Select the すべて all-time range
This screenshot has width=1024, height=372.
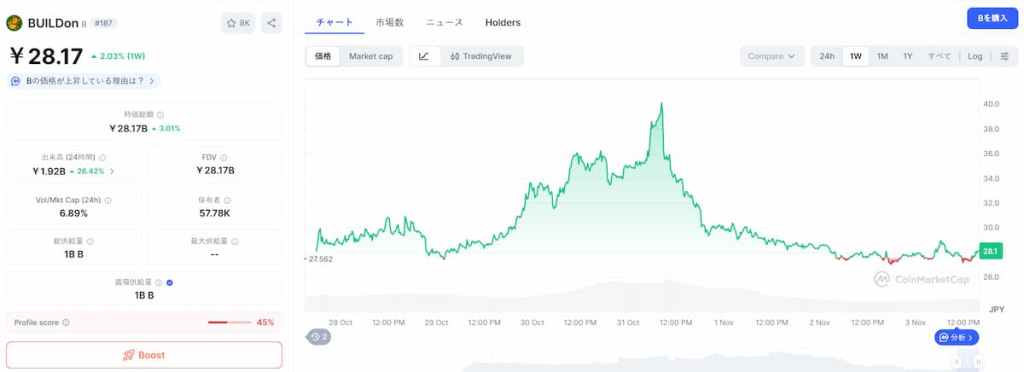939,56
